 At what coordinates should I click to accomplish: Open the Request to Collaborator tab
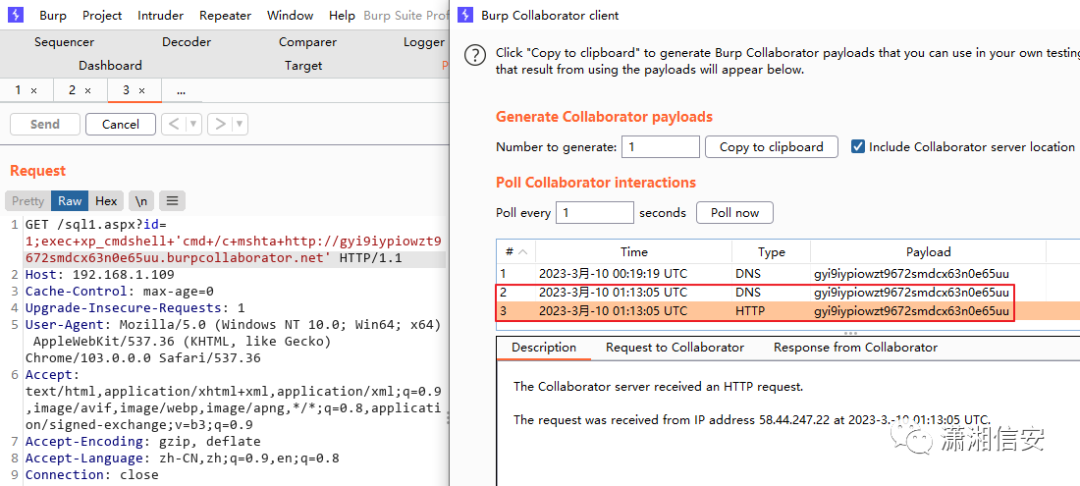point(675,348)
